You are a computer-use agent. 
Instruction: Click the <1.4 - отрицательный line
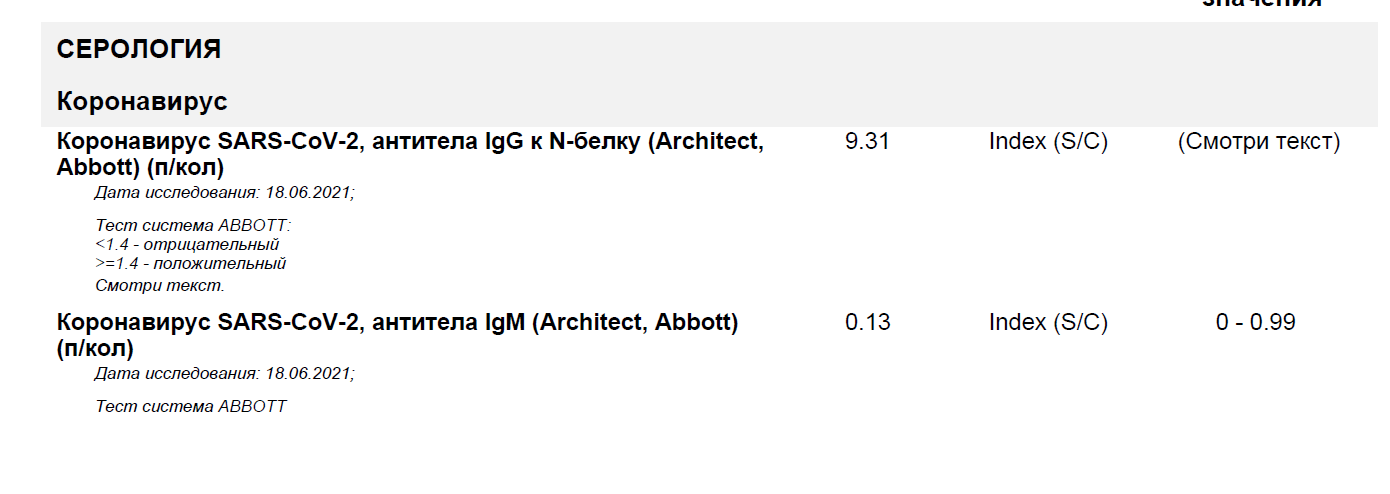pyautogui.click(x=187, y=244)
